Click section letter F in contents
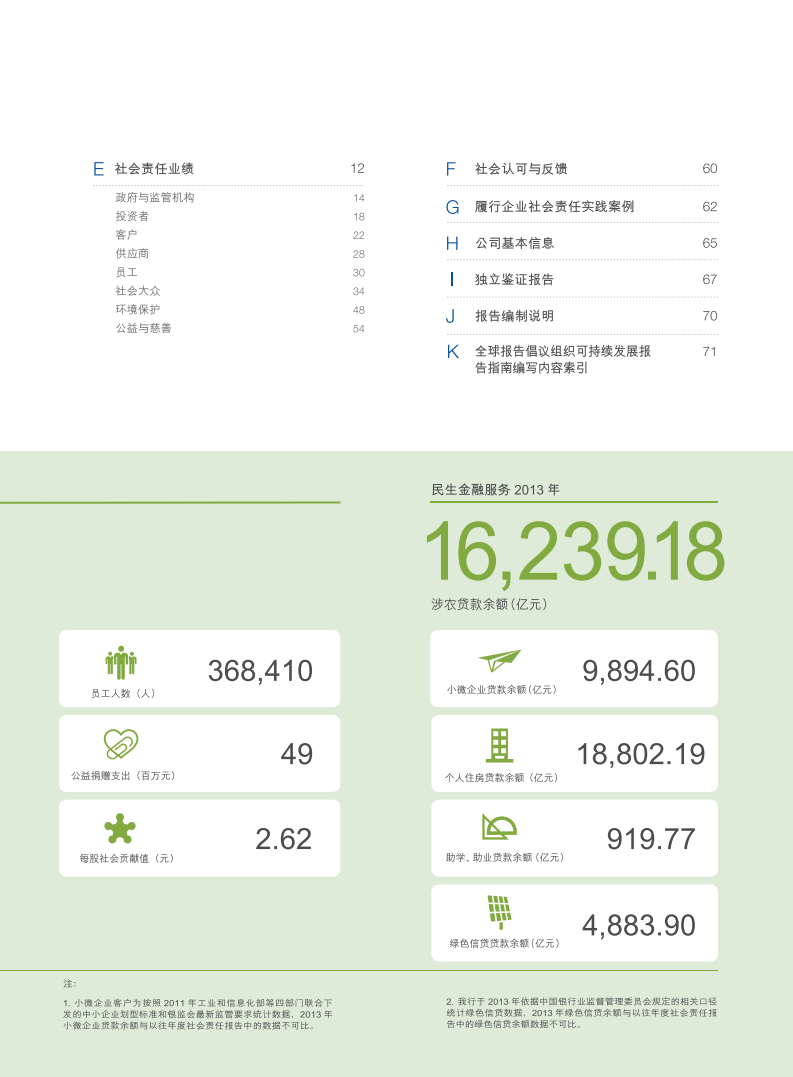Viewport: 793px width, 1077px height. pyautogui.click(x=450, y=169)
